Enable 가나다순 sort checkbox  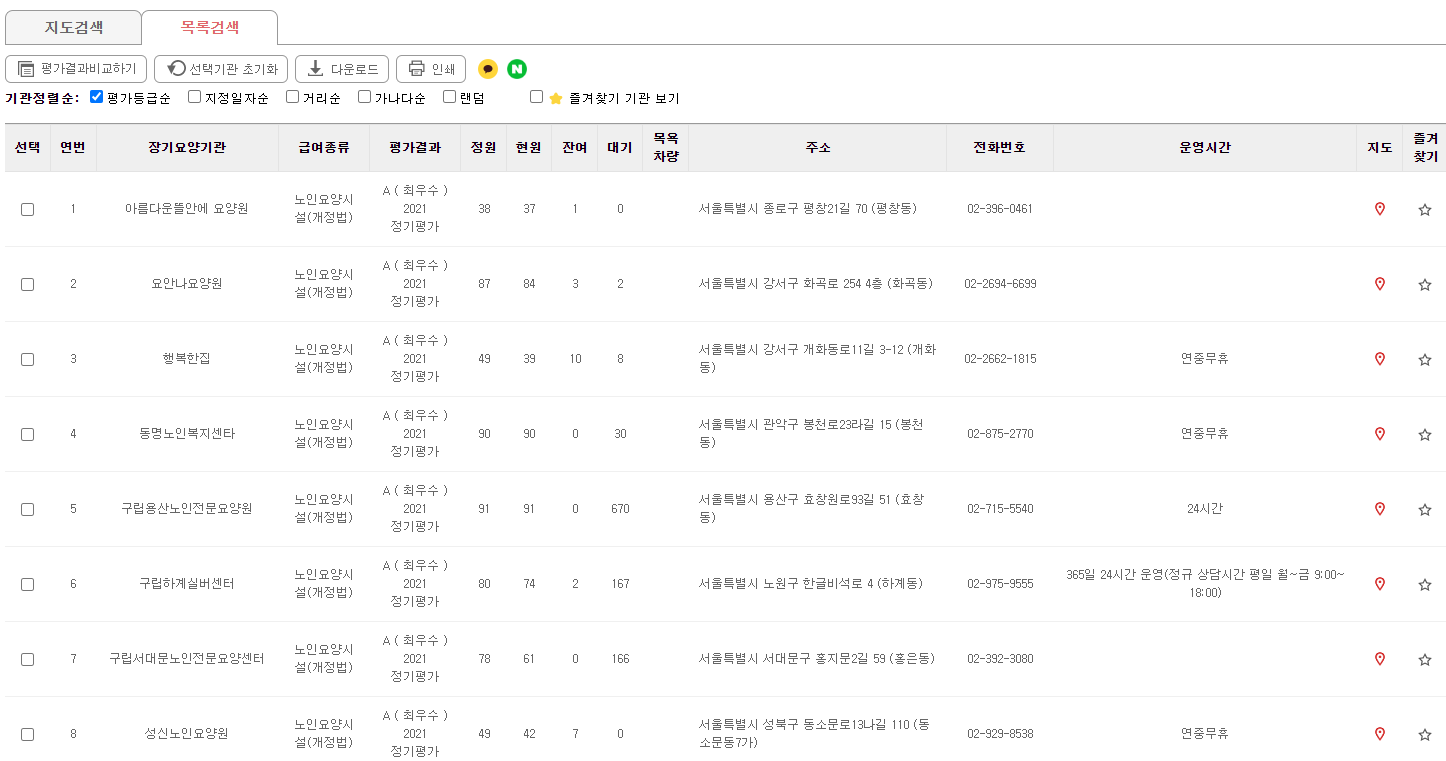(365, 97)
